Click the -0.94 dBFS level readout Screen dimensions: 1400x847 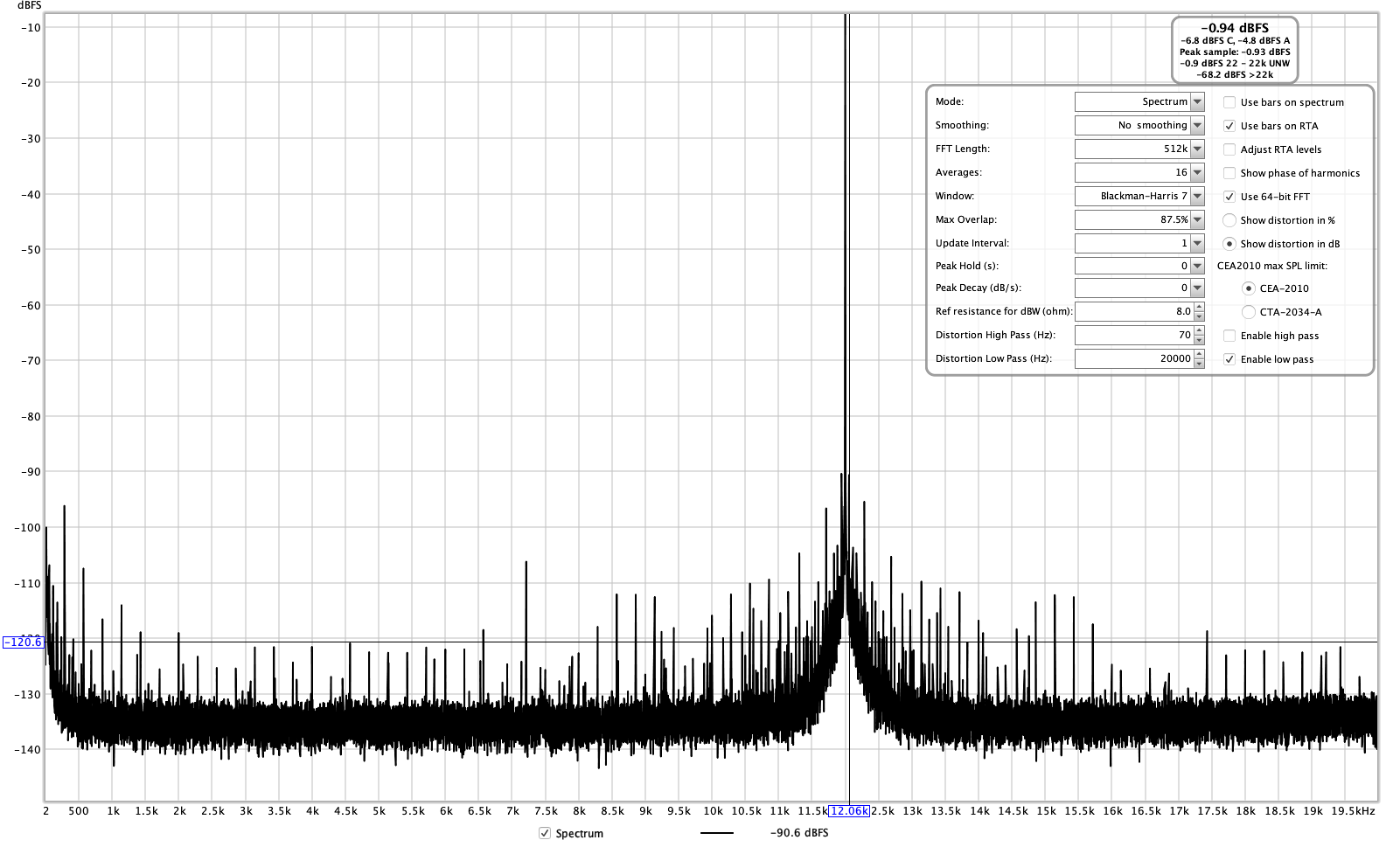(x=1235, y=28)
